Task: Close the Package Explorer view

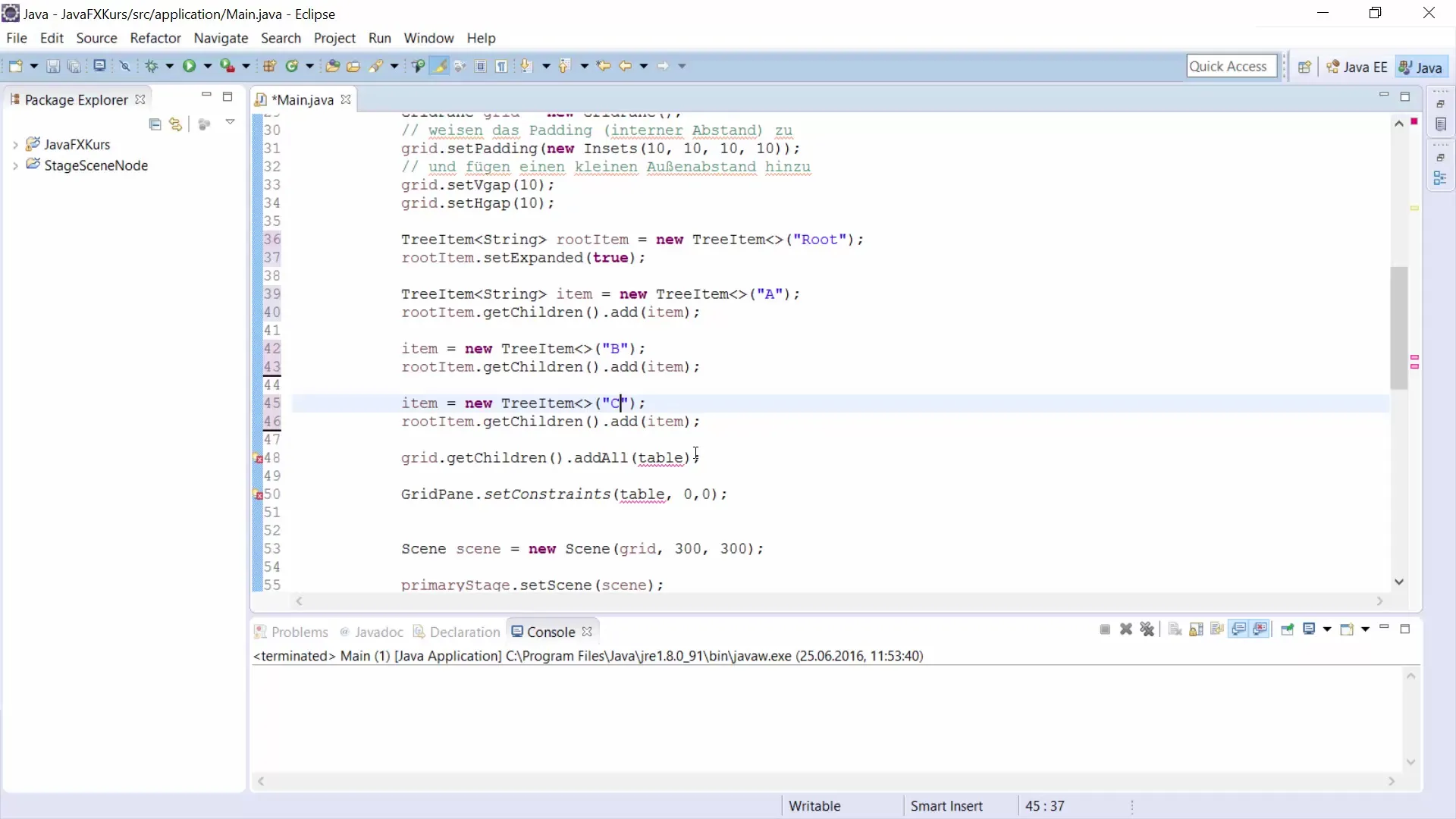Action: [x=140, y=99]
